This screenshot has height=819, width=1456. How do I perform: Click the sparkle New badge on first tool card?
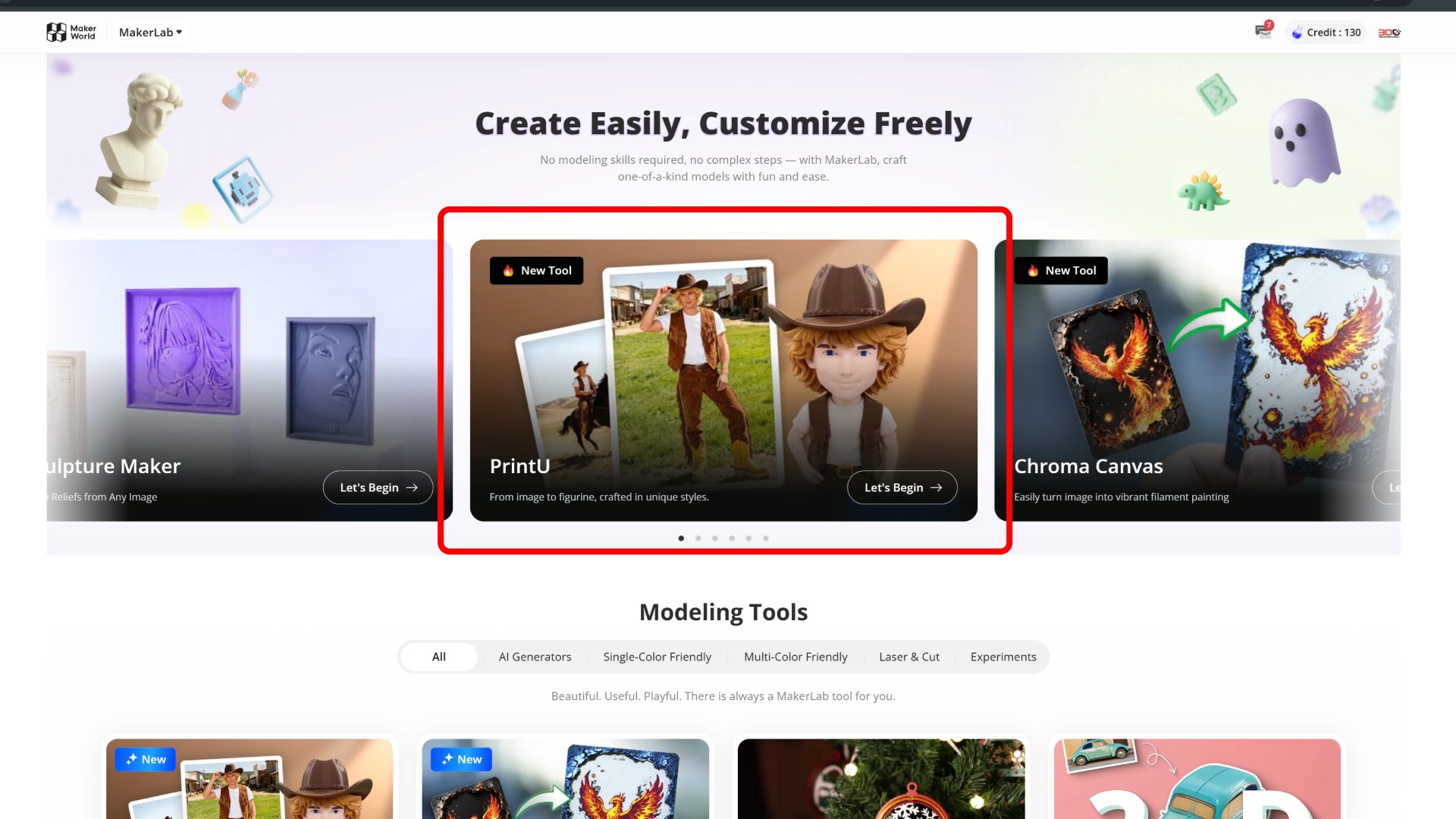tap(146, 759)
